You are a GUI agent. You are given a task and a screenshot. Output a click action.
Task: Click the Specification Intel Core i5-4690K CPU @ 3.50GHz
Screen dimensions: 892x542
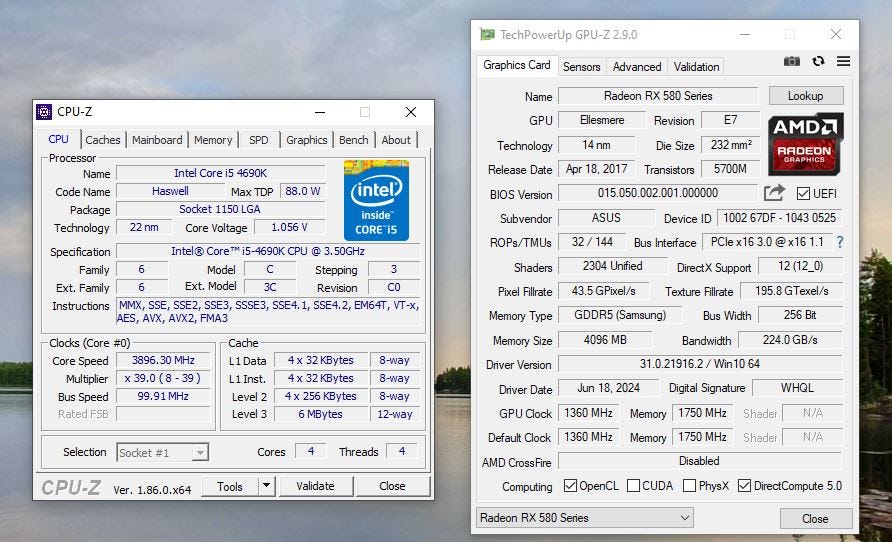(x=268, y=251)
